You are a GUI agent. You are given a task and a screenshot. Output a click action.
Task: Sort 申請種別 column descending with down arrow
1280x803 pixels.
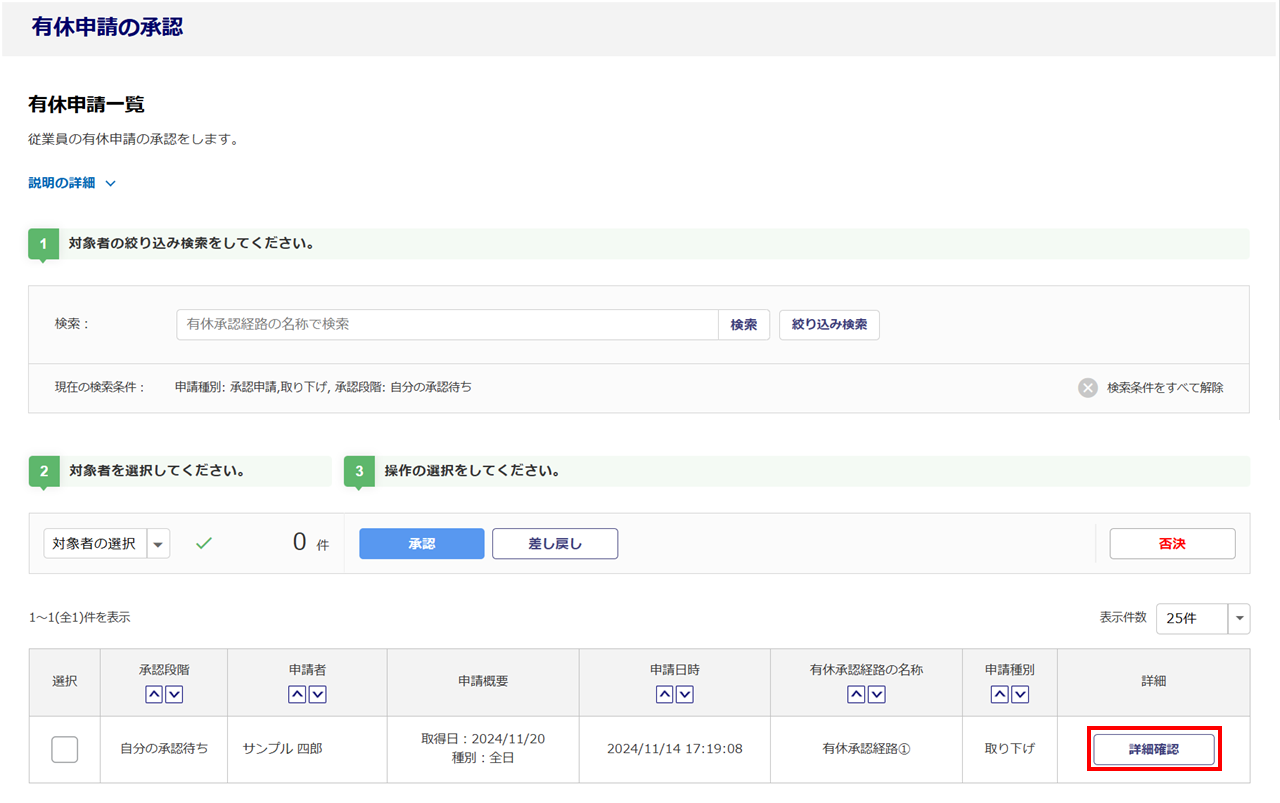click(1019, 695)
